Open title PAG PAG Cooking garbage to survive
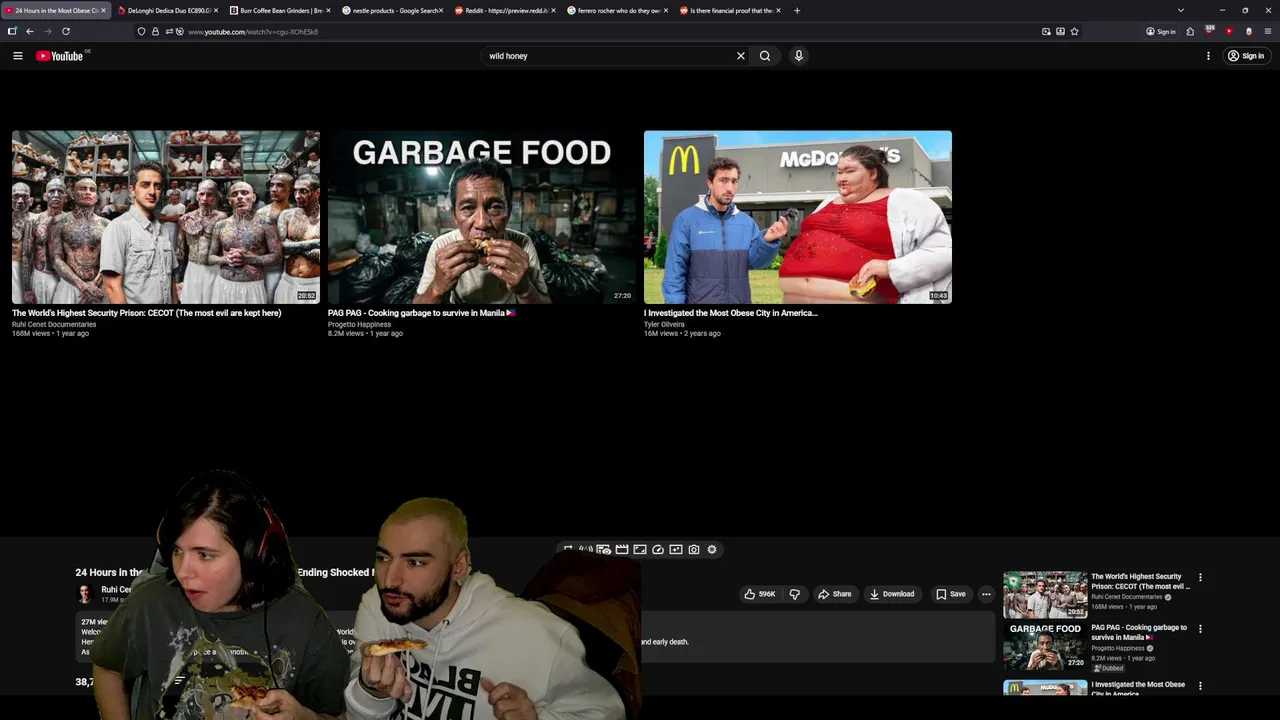 (x=421, y=313)
